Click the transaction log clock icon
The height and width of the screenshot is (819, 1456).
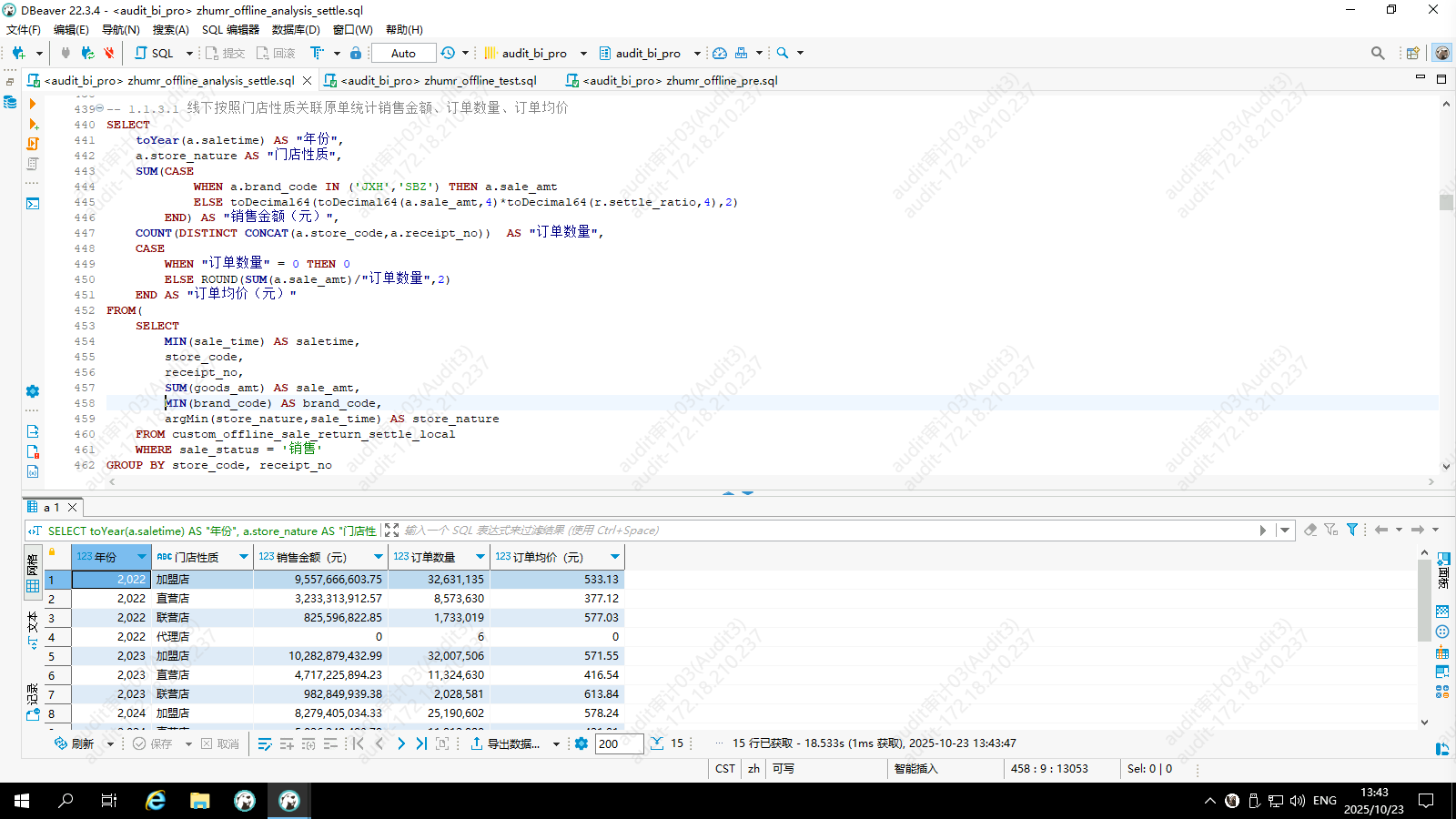pyautogui.click(x=448, y=53)
